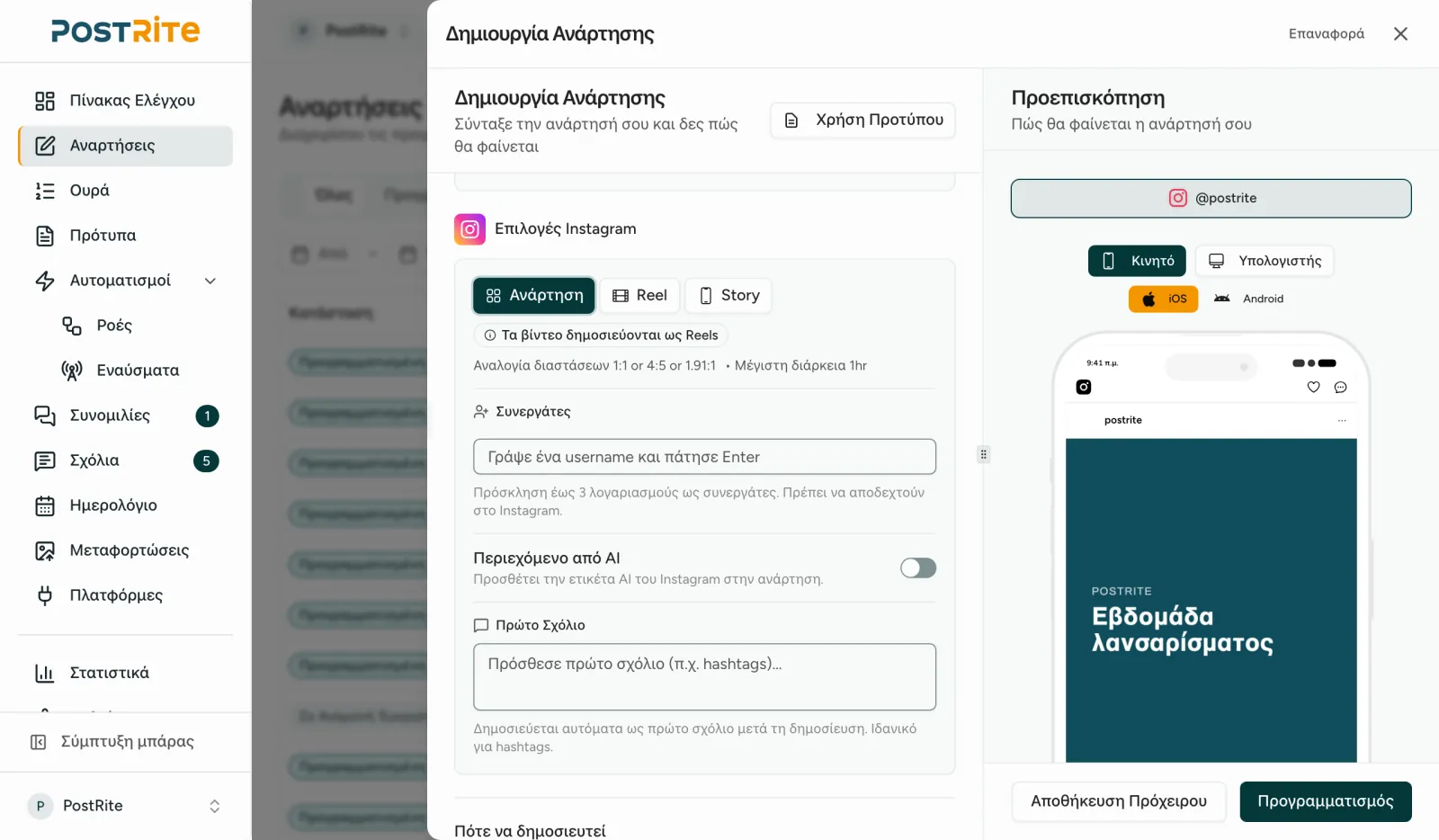This screenshot has width=1439, height=840.
Task: Open Ημερολόγιο calendar
Action: click(x=125, y=505)
